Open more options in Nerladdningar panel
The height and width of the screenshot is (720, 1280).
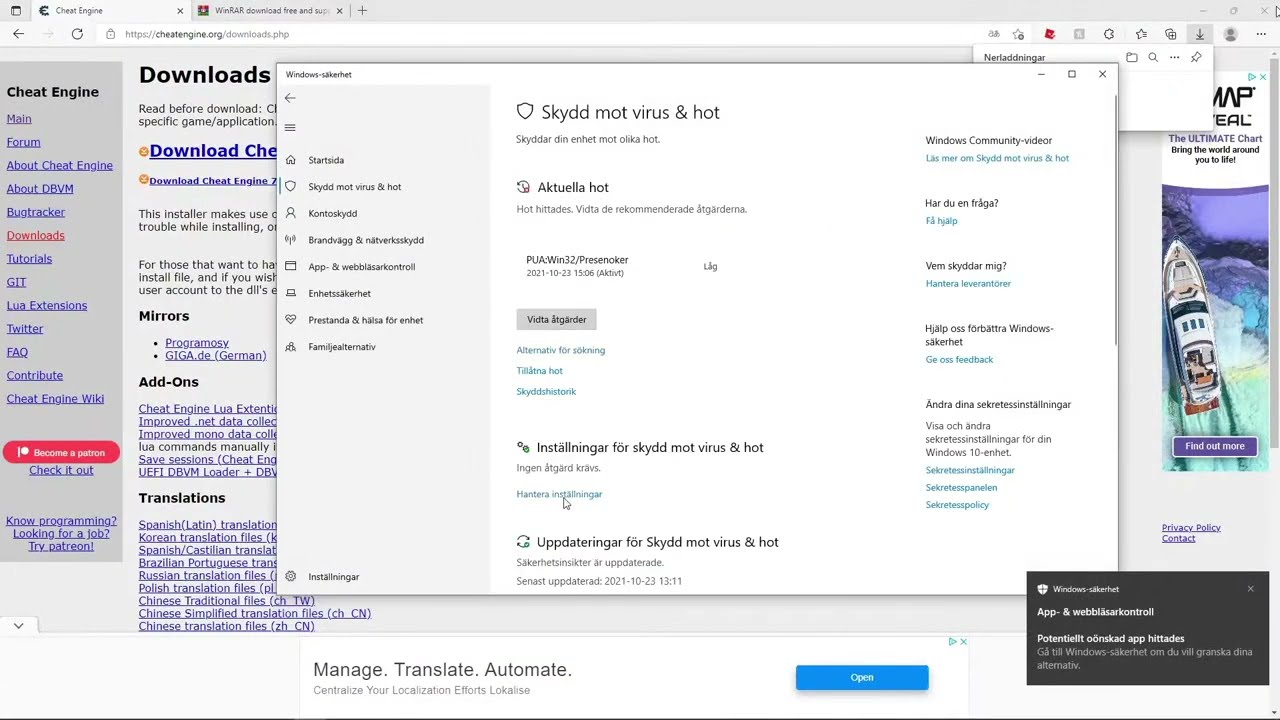click(x=1175, y=58)
